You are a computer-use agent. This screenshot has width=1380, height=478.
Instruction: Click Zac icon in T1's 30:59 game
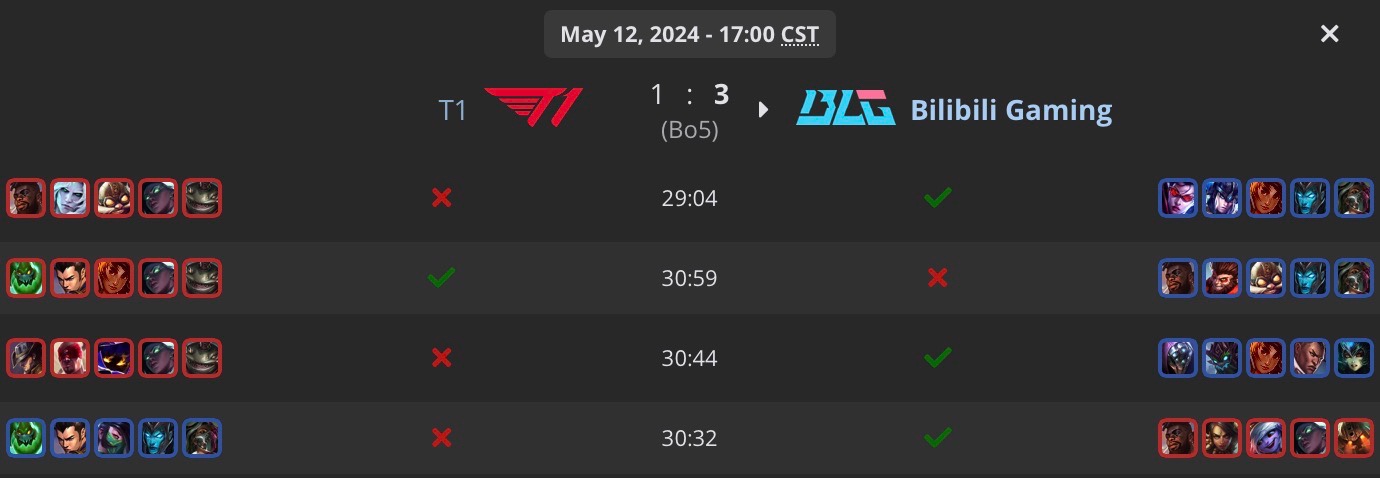[x=26, y=278]
